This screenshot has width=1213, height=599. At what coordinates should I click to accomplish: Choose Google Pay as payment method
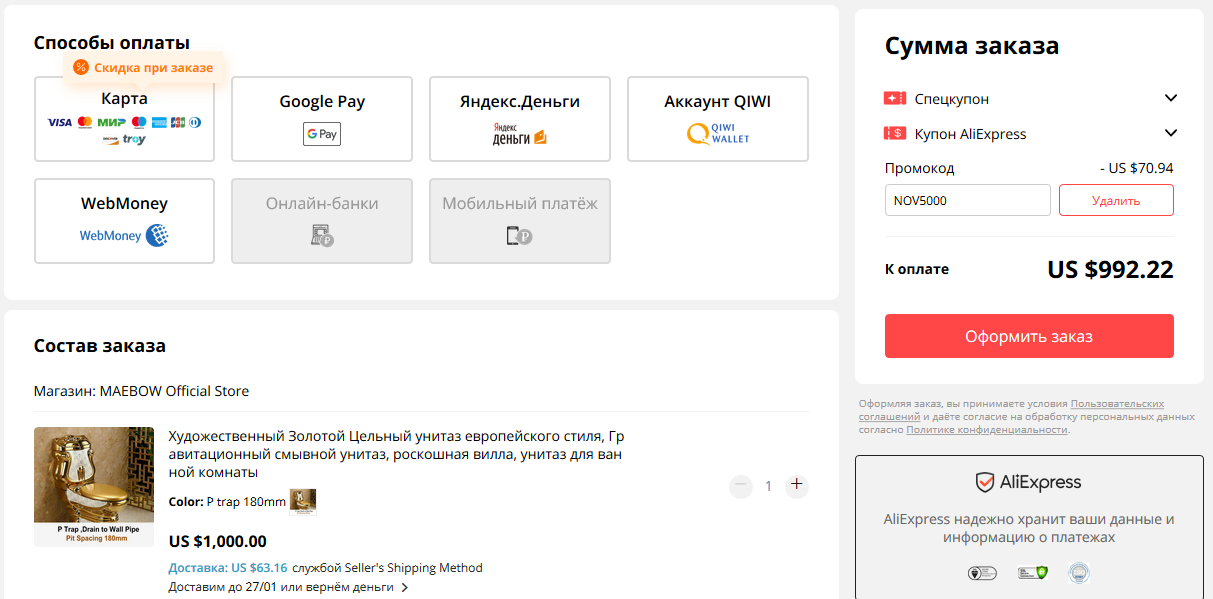[322, 119]
